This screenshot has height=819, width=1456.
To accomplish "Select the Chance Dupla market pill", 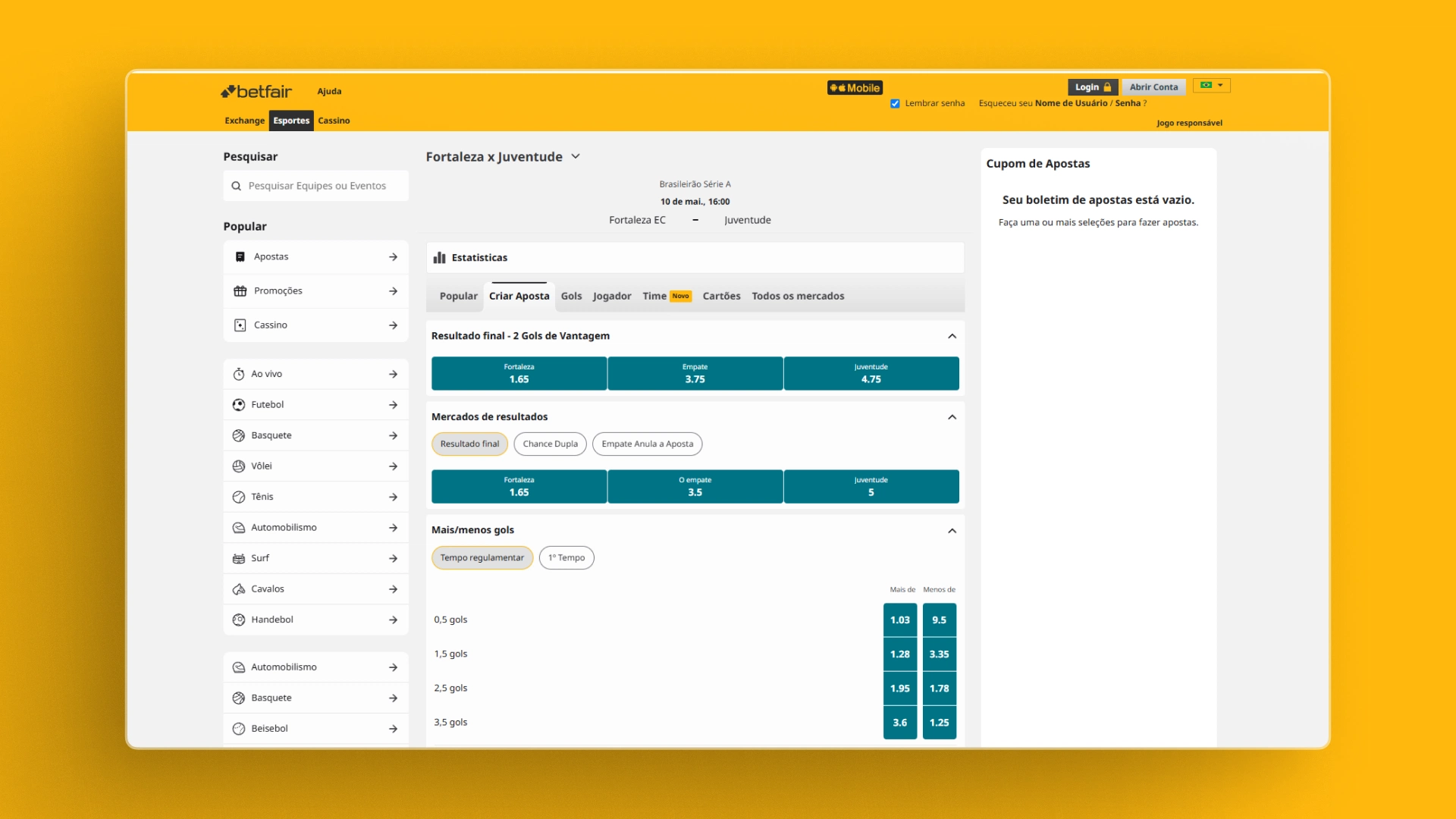I will tap(550, 444).
